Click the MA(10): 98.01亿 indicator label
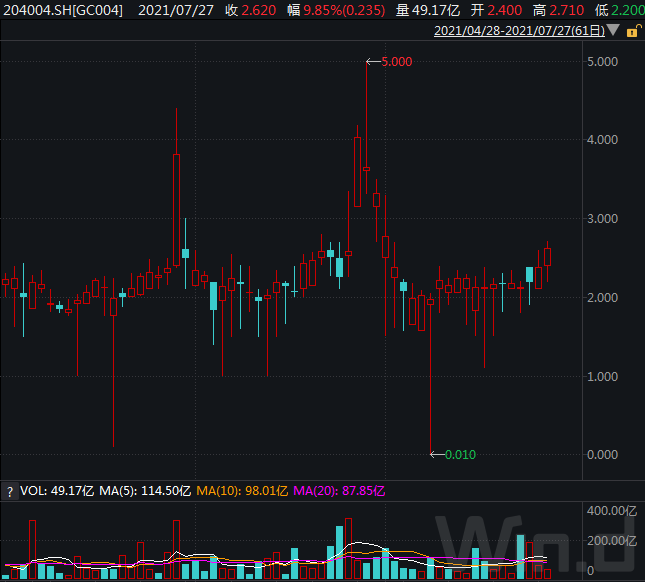The height and width of the screenshot is (582, 645). point(242,491)
